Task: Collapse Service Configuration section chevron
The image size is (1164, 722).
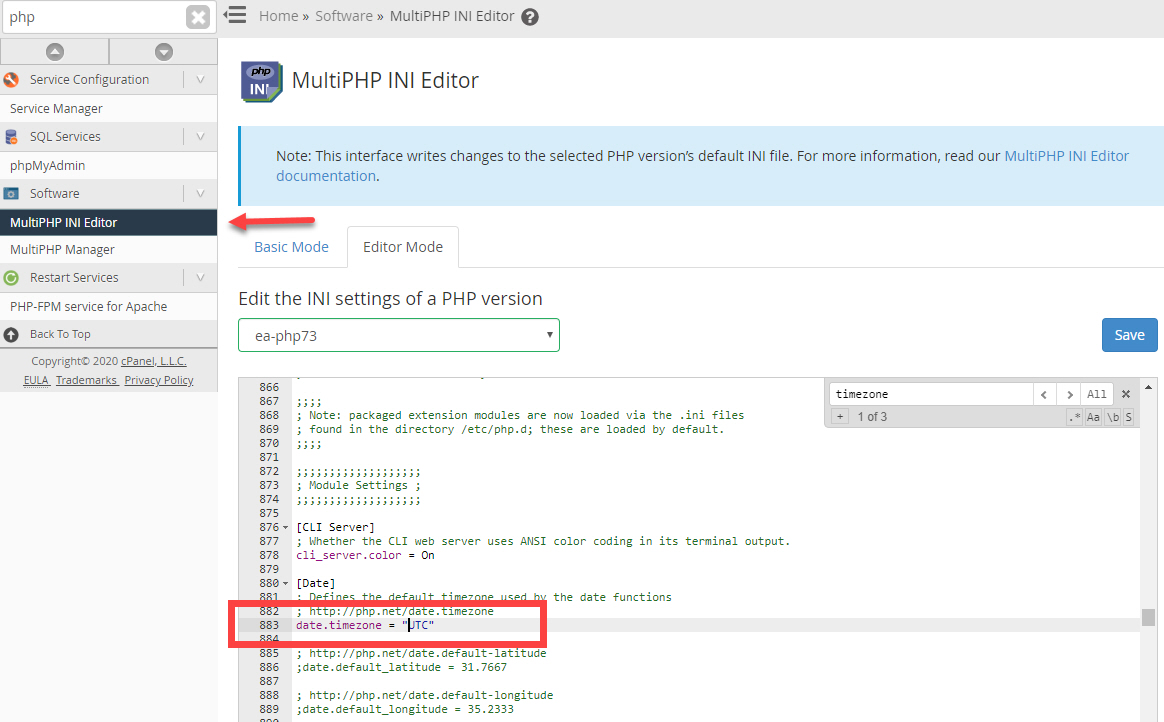Action: click(x=200, y=79)
